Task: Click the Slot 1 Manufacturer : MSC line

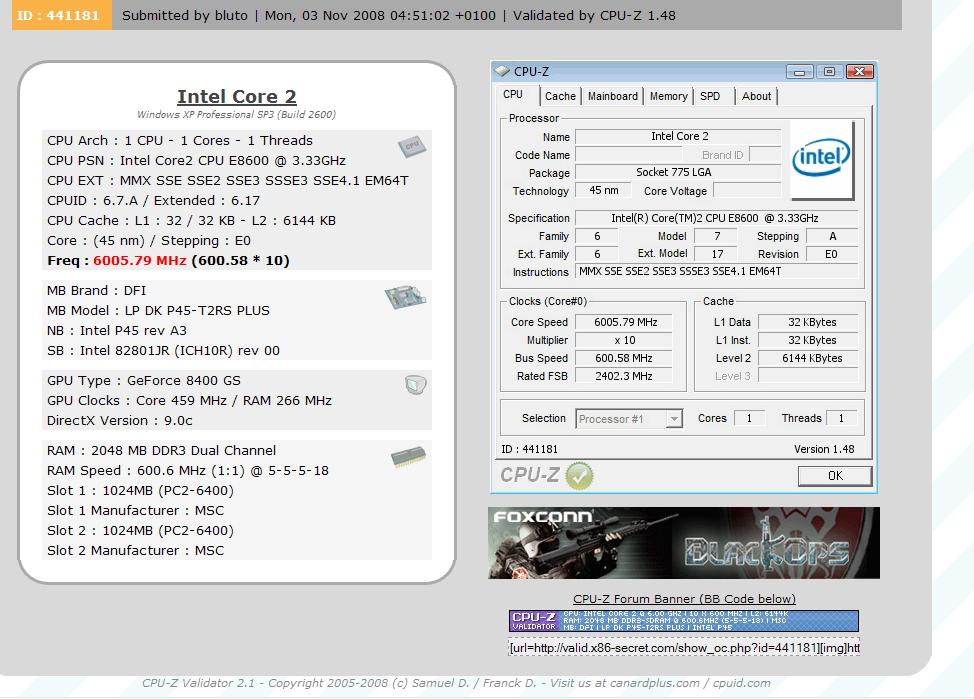Action: click(x=135, y=511)
